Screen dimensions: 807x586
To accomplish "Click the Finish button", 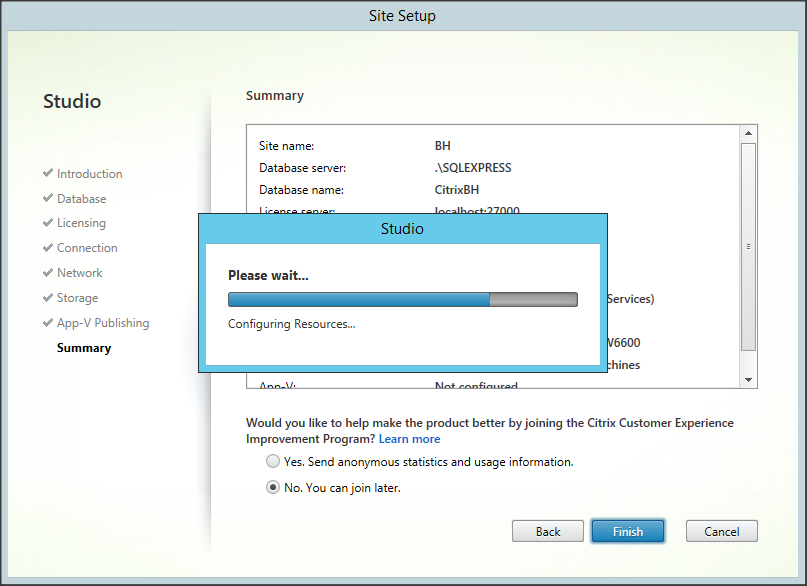I will point(628,531).
